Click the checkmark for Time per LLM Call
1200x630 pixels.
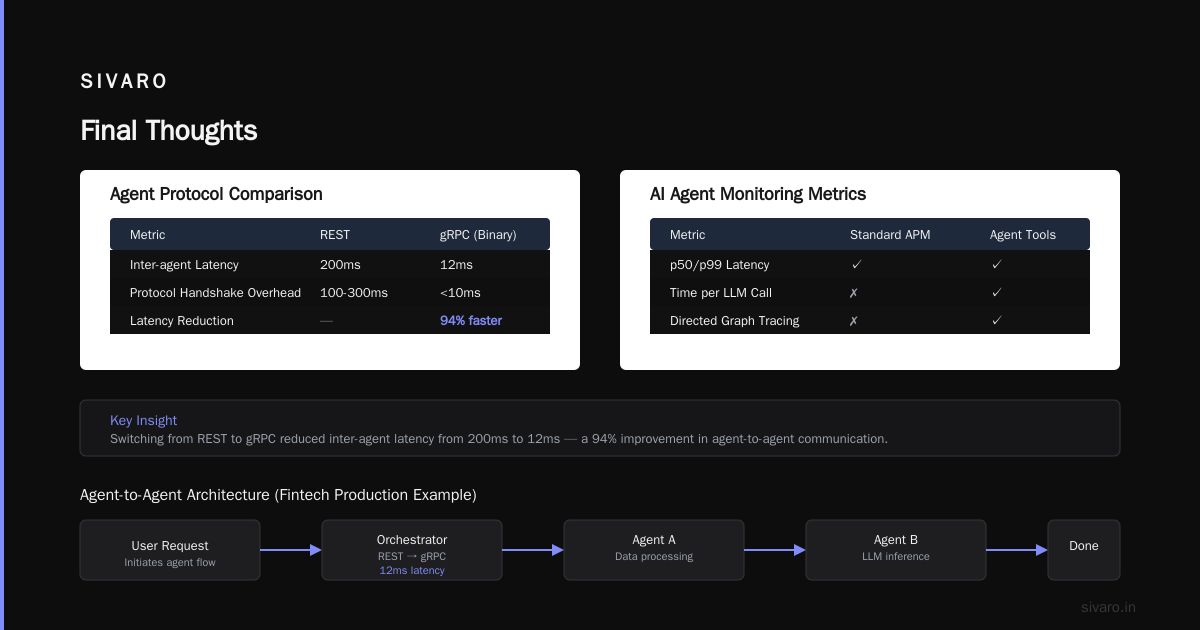(996, 293)
